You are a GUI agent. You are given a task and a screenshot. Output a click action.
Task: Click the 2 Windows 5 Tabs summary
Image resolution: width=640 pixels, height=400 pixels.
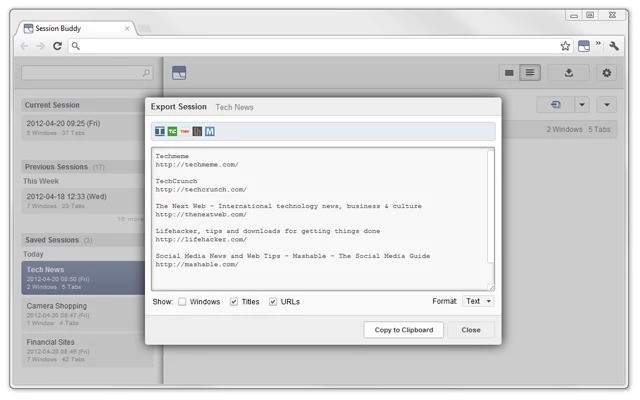pos(578,129)
